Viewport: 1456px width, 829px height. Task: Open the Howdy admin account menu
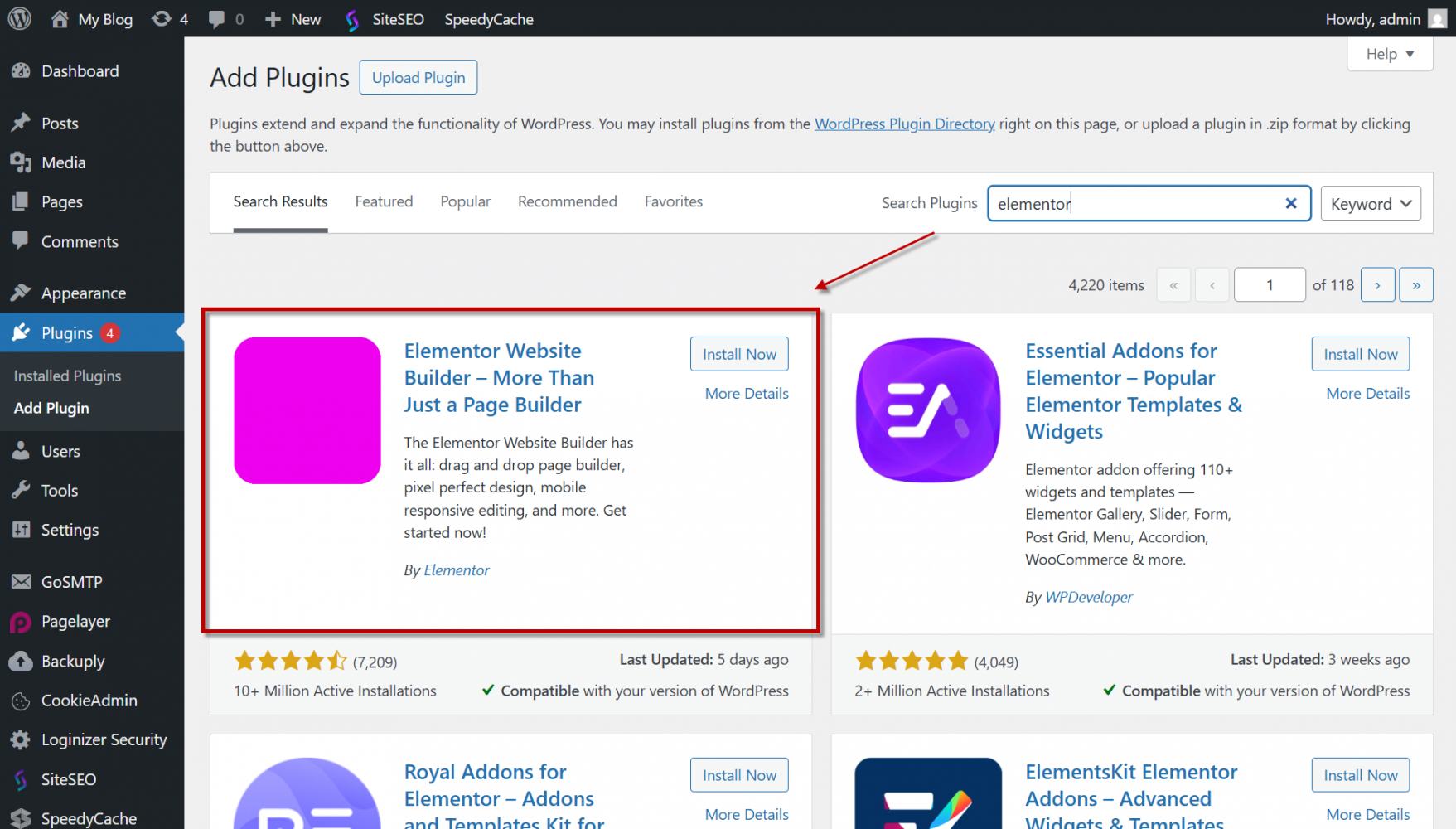pos(1382,19)
